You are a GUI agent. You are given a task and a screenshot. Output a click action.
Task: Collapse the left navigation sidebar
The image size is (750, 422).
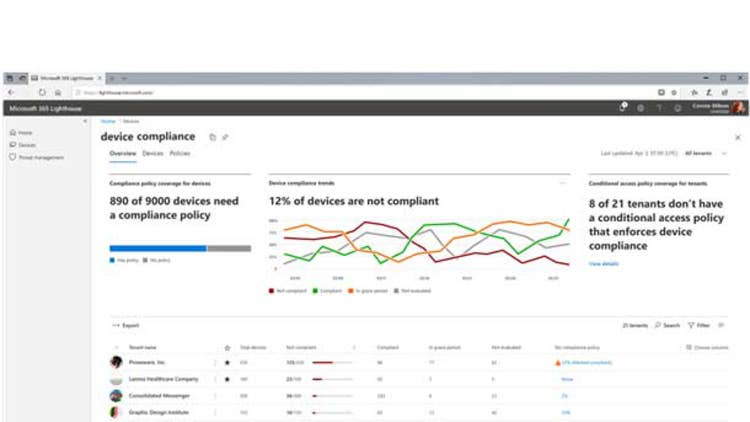click(x=85, y=120)
